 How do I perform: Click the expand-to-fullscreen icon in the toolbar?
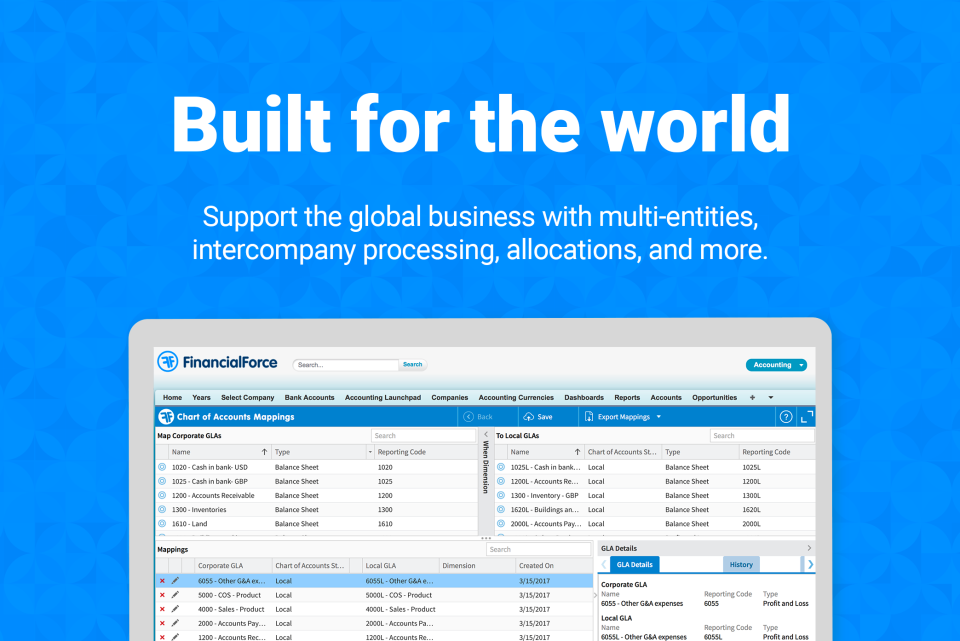(x=807, y=416)
